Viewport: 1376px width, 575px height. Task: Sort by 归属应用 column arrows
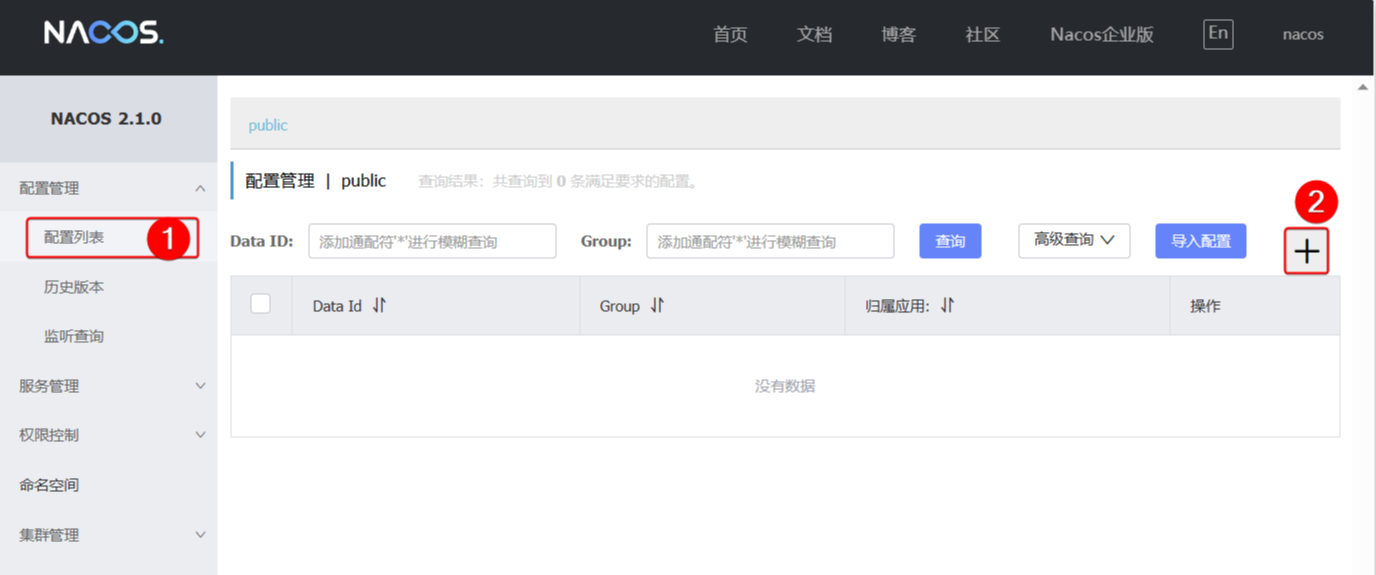947,306
